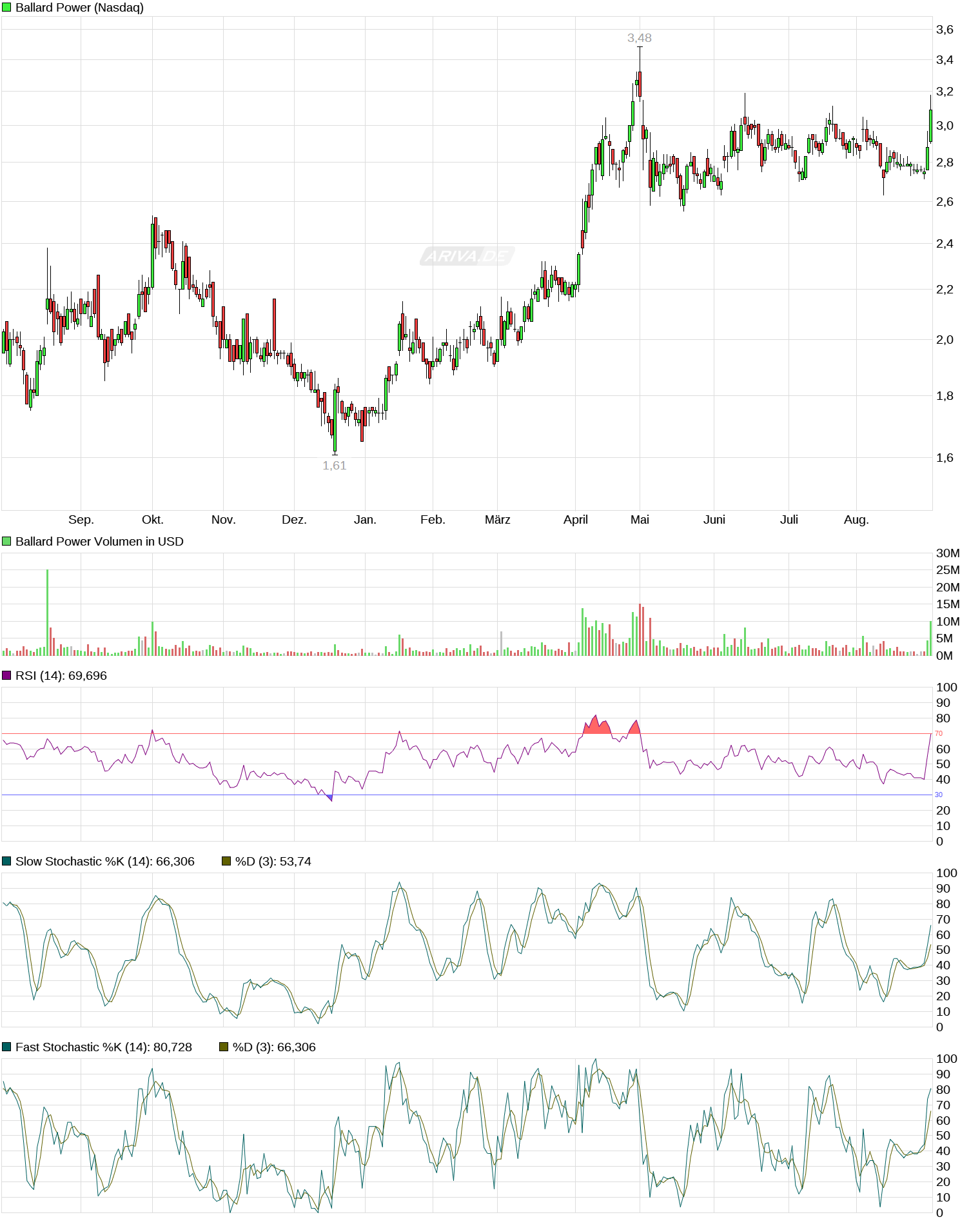Click the 2,0 price axis label

point(945,340)
